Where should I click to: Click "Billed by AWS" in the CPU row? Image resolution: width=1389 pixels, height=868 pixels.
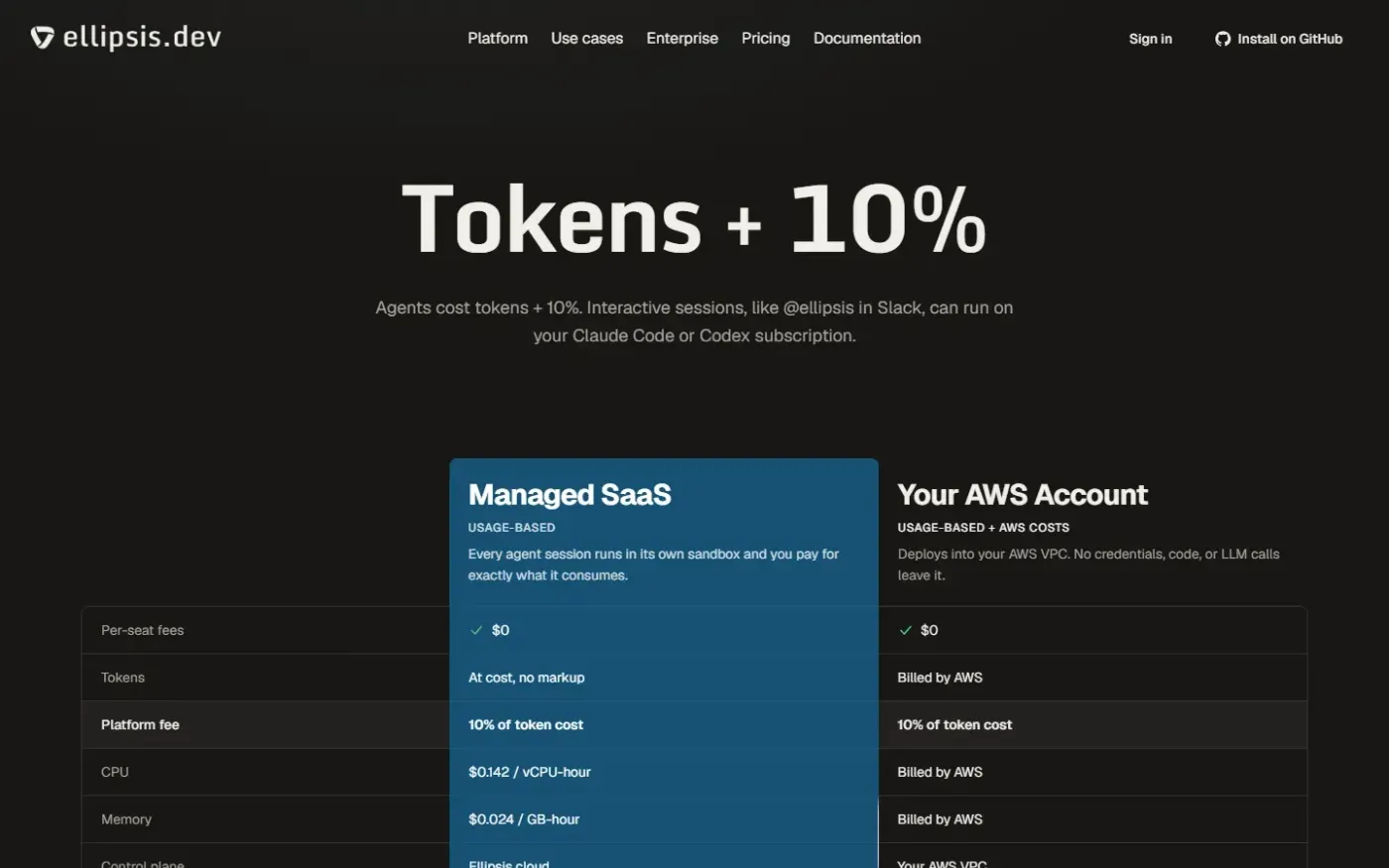click(x=941, y=772)
